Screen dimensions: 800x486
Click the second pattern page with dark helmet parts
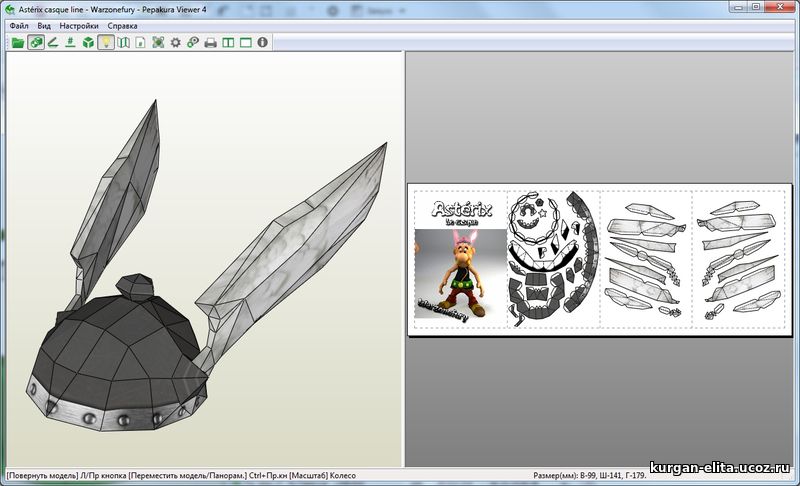click(x=553, y=259)
